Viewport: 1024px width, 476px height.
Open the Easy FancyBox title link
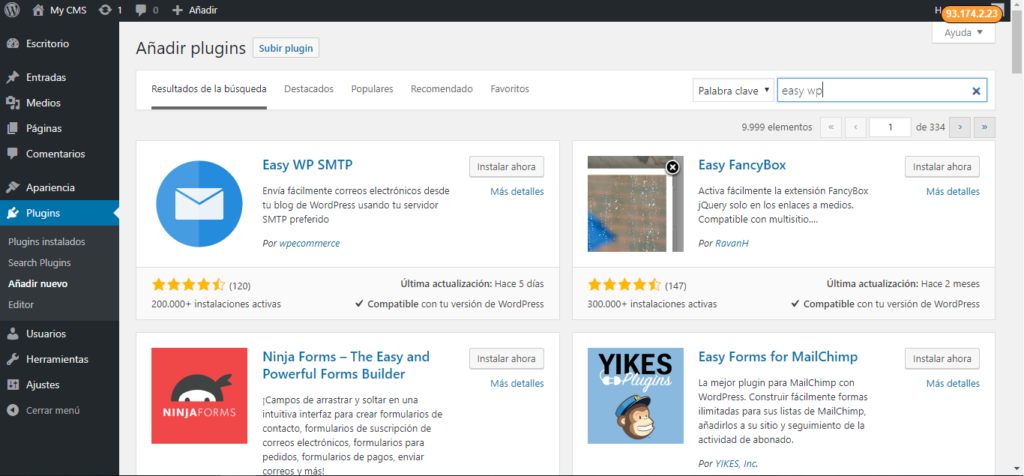(742, 165)
